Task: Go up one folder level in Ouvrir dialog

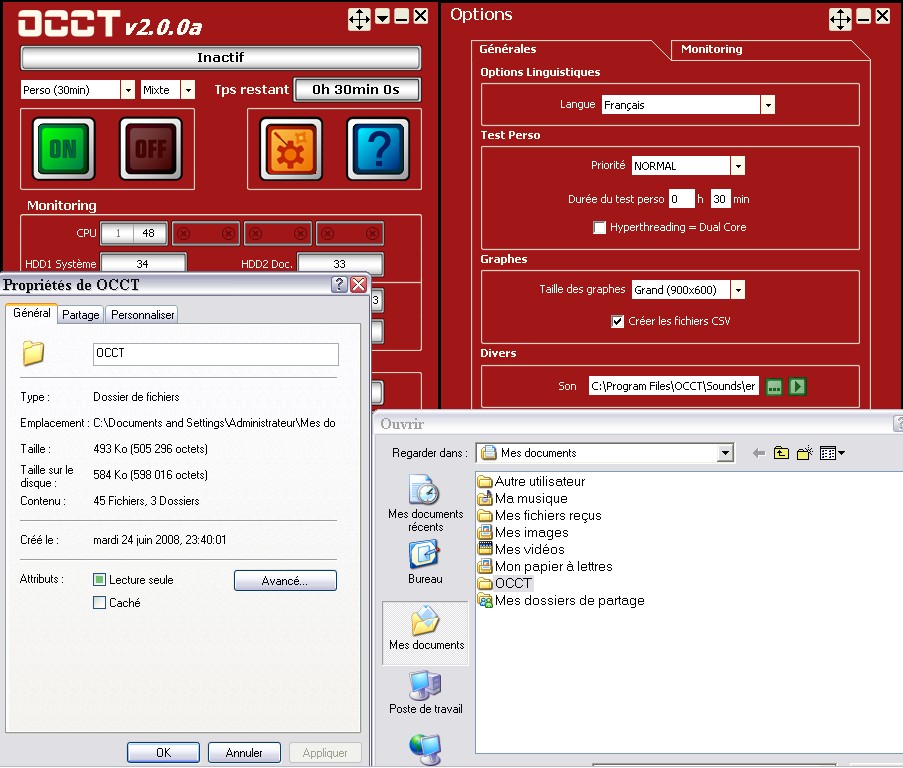Action: [x=781, y=453]
